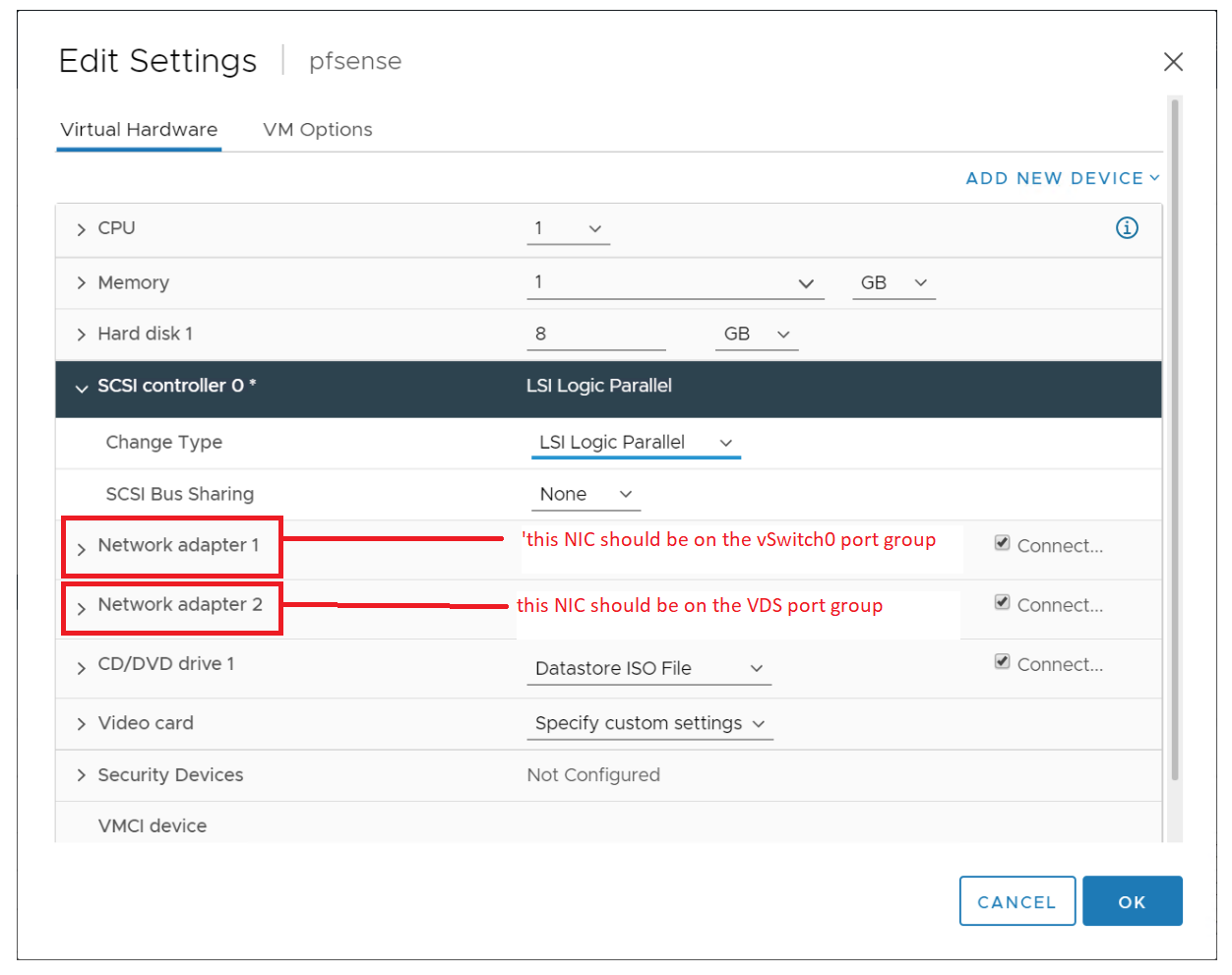Screen dimensions: 1232x975
Task: Expand the Security Devices row
Action: [82, 775]
